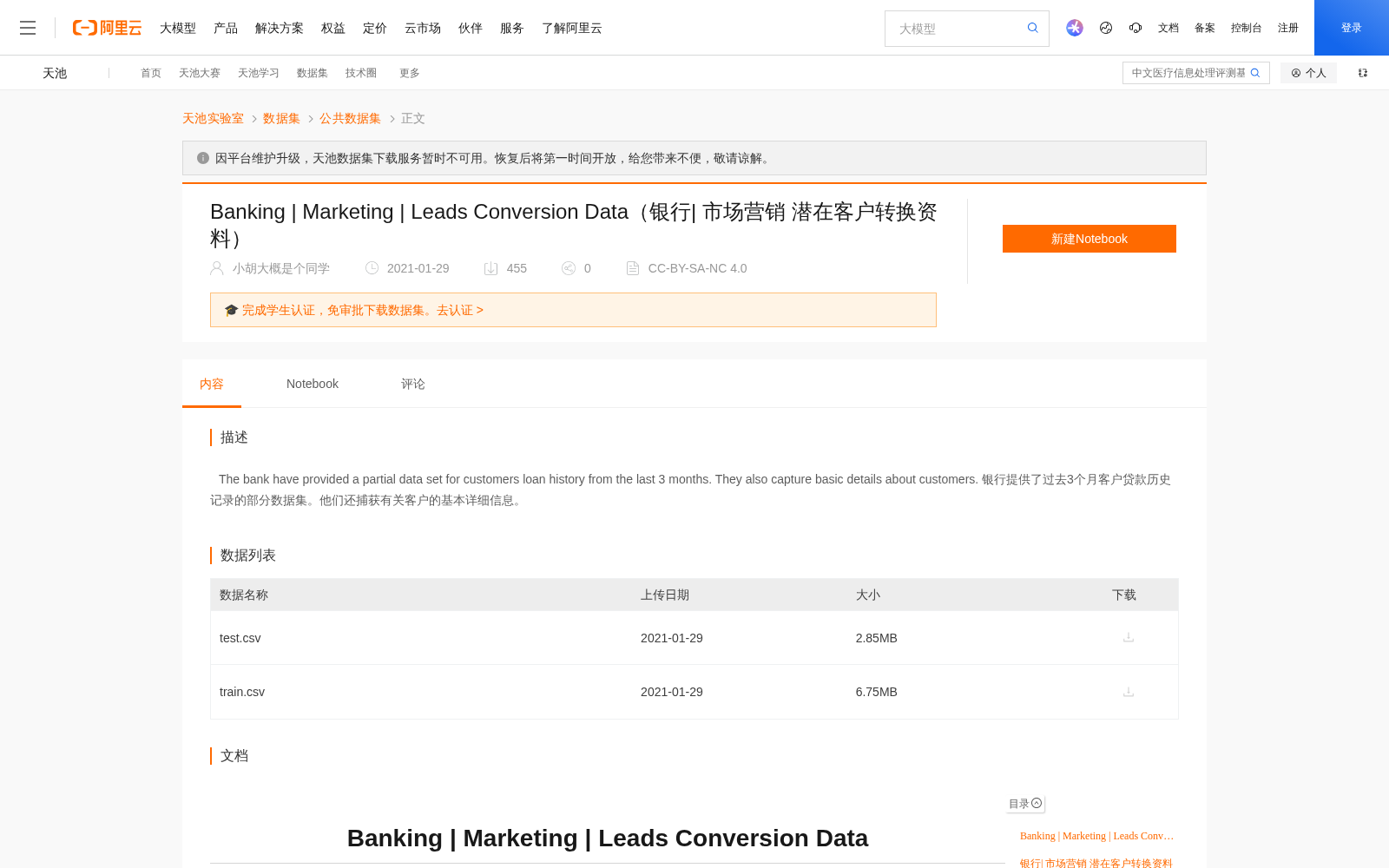
Task: Click the 新建Notebook button
Action: coord(1089,239)
